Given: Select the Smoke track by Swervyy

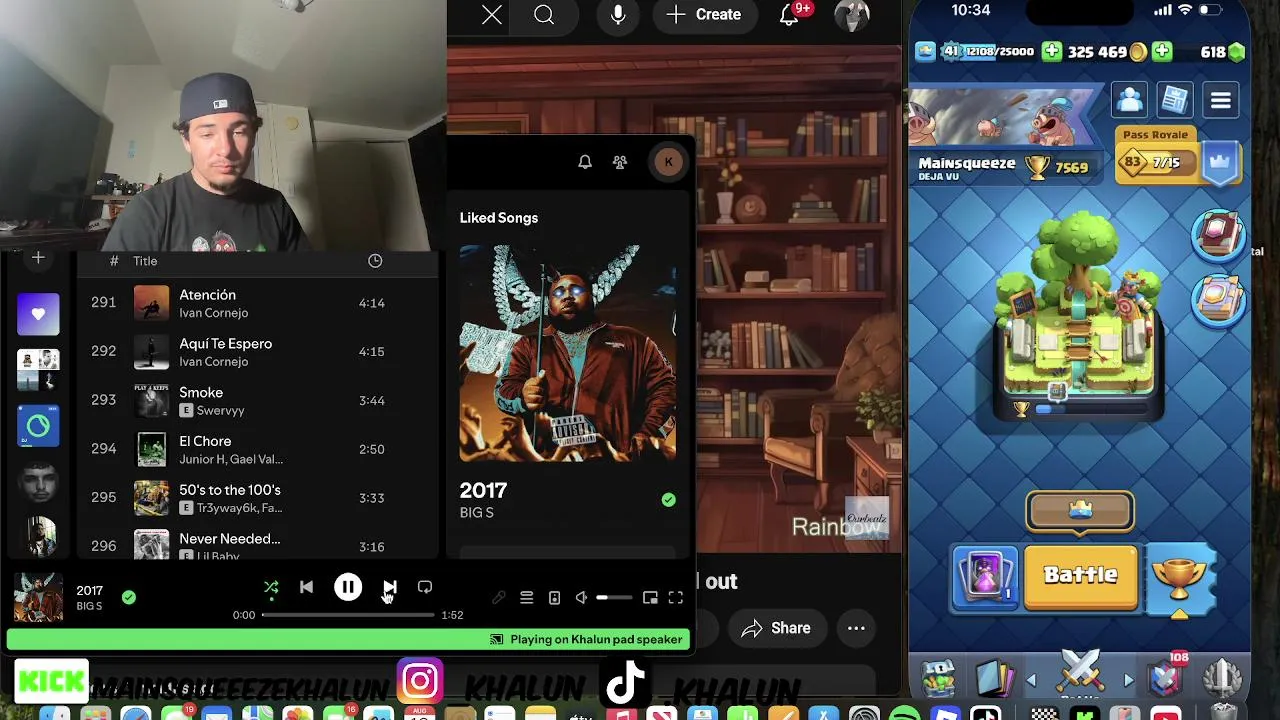Looking at the screenshot, I should (x=258, y=401).
